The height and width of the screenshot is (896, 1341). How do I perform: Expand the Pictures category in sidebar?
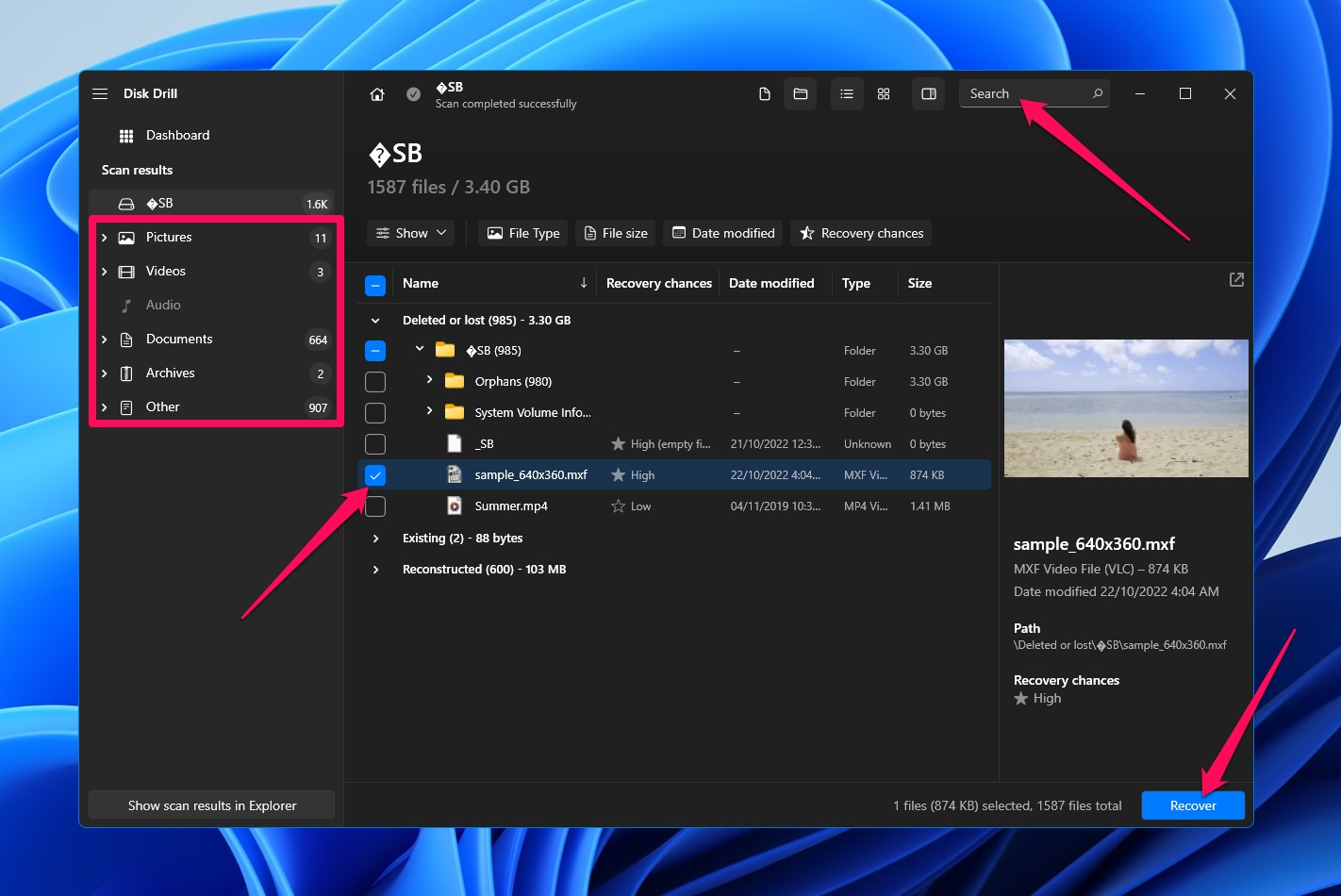(x=104, y=238)
